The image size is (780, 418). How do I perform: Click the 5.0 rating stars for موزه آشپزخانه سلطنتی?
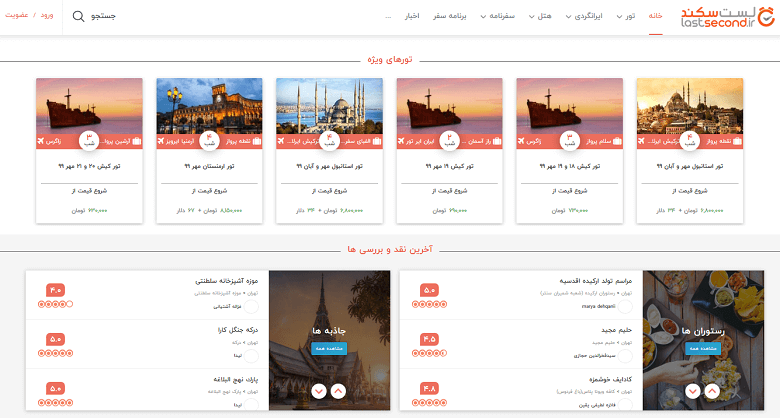coord(55,303)
